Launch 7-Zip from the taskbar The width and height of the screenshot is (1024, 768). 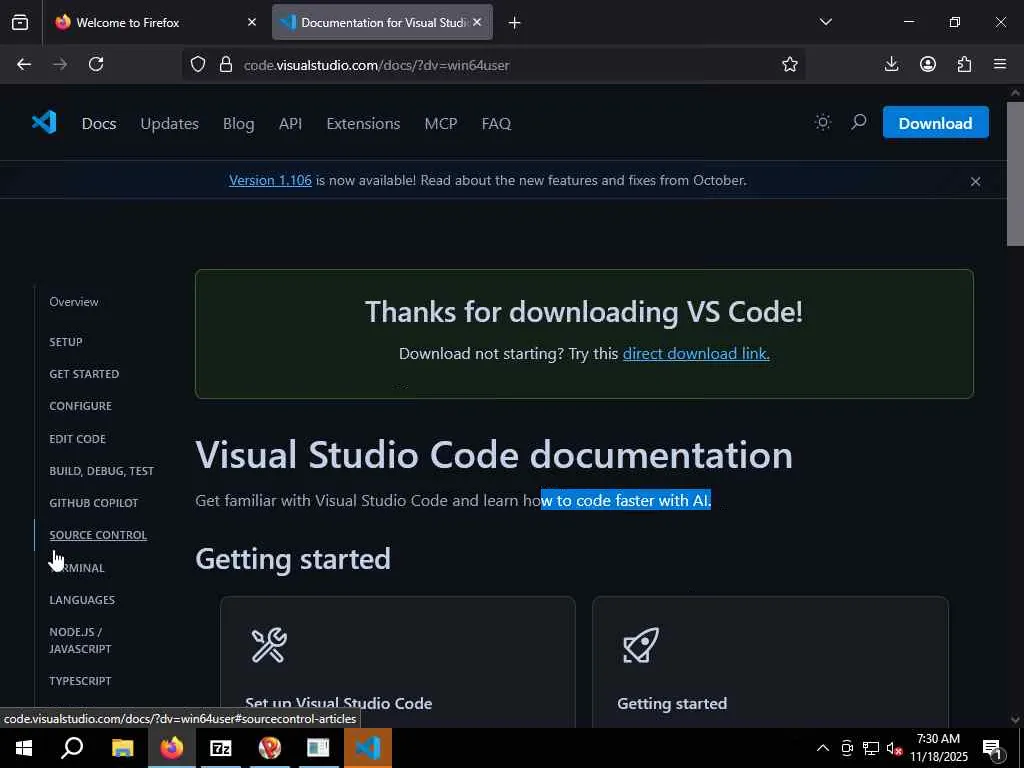point(221,748)
